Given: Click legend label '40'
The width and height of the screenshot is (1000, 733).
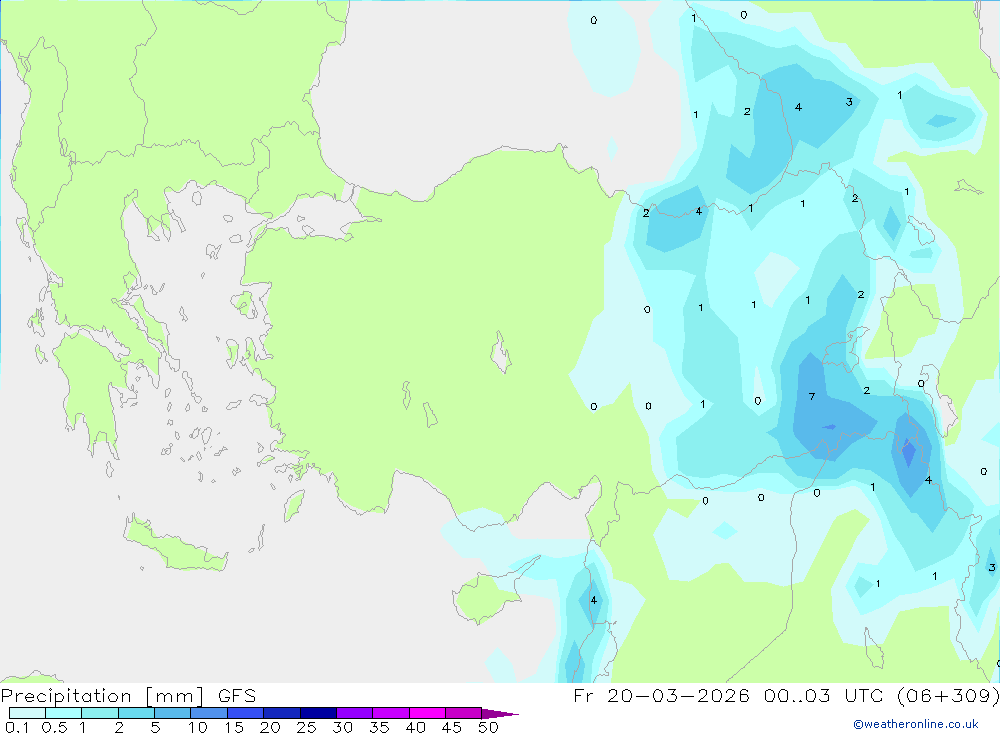Looking at the screenshot, I should click(x=415, y=727).
